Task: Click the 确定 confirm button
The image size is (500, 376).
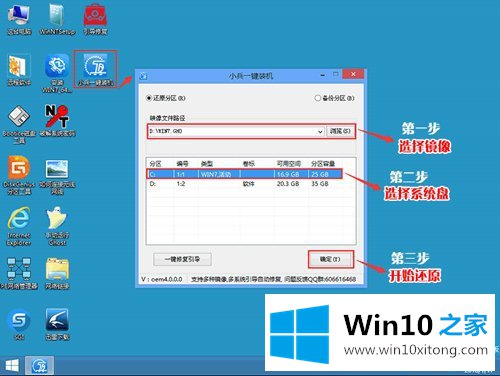Action: (330, 259)
